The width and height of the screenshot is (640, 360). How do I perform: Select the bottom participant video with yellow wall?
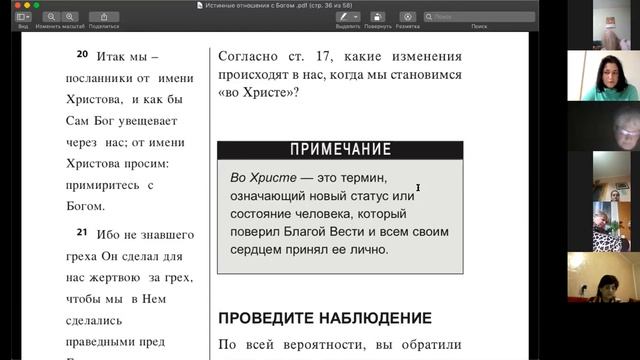(604, 277)
